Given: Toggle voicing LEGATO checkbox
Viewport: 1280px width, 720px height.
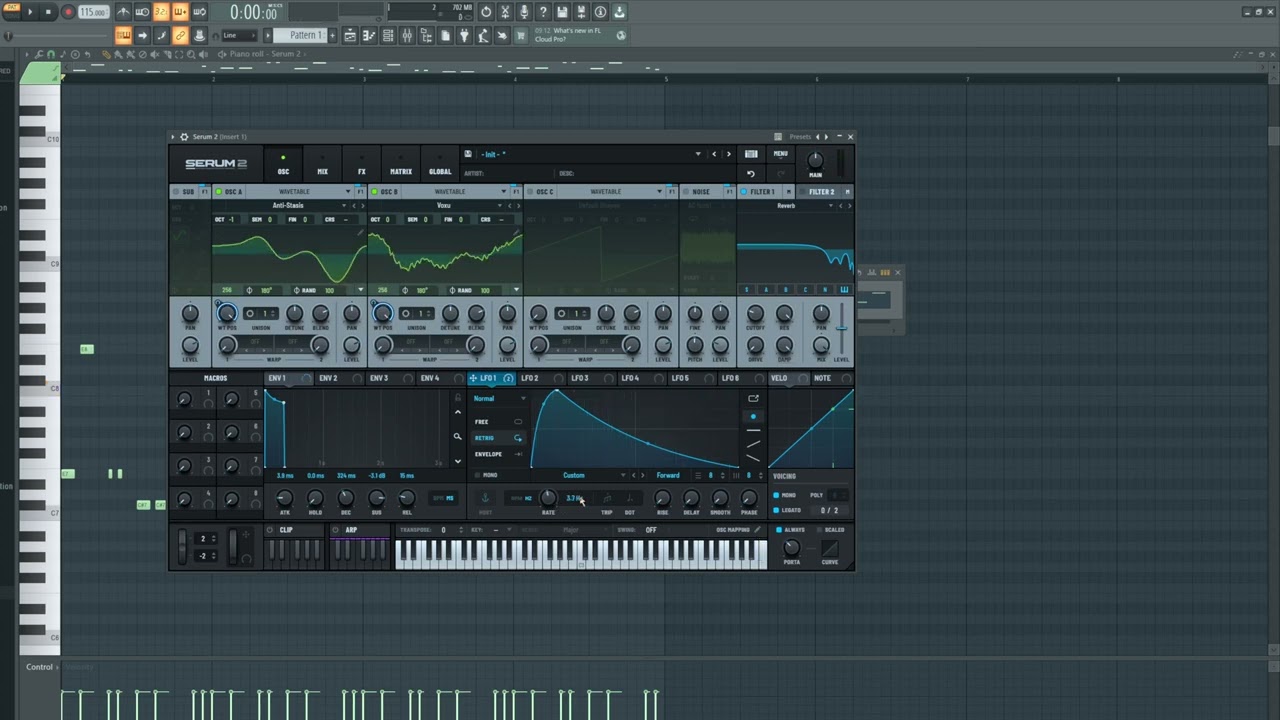Looking at the screenshot, I should 777,510.
